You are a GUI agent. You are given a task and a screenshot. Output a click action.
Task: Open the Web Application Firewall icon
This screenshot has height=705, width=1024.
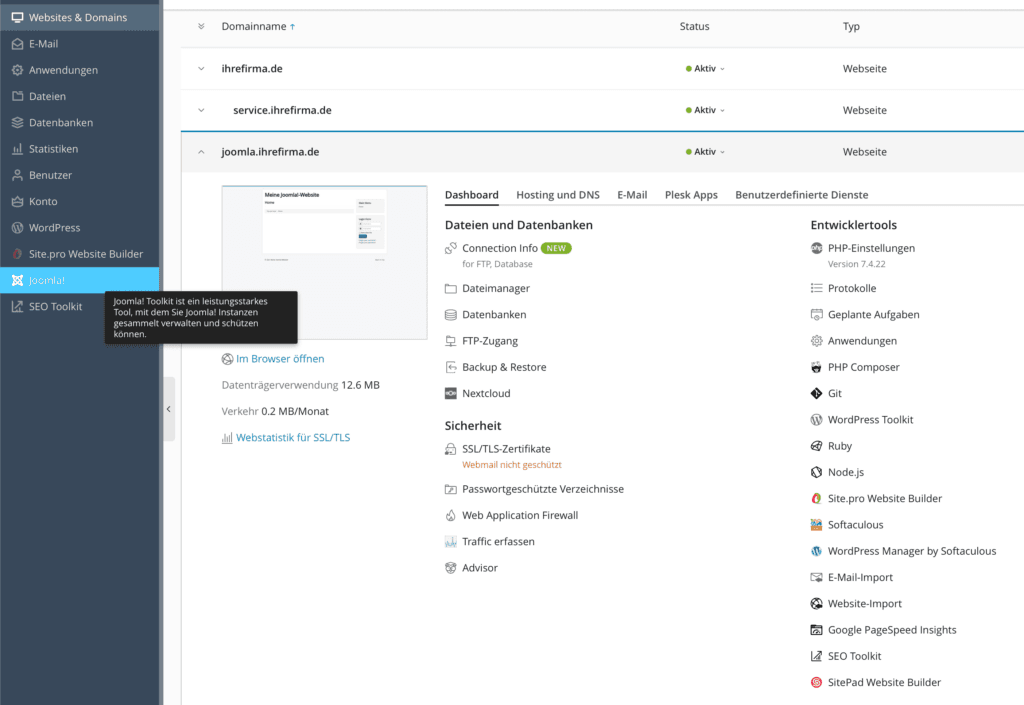(451, 516)
